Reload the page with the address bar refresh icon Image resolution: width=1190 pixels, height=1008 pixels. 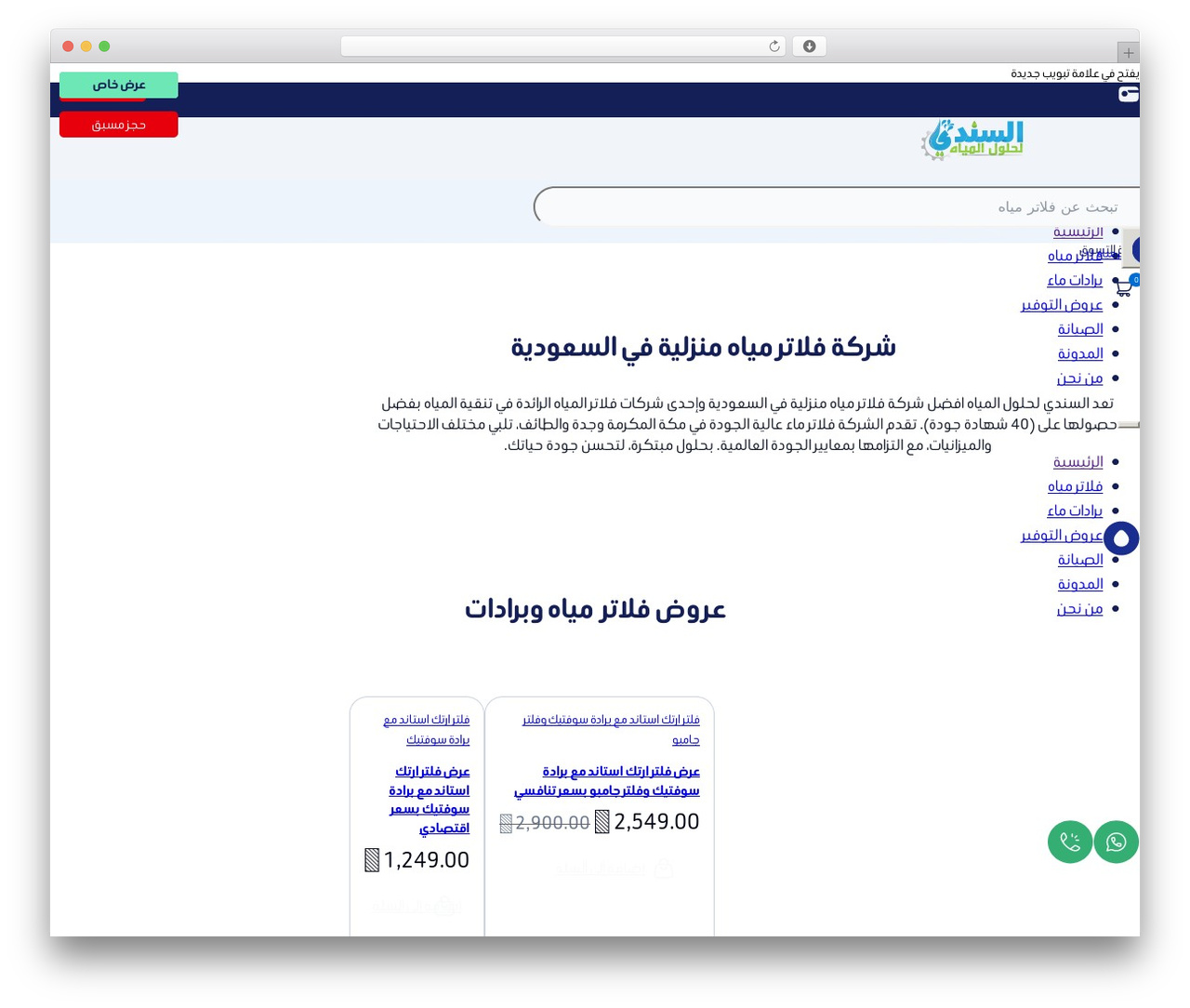[774, 46]
